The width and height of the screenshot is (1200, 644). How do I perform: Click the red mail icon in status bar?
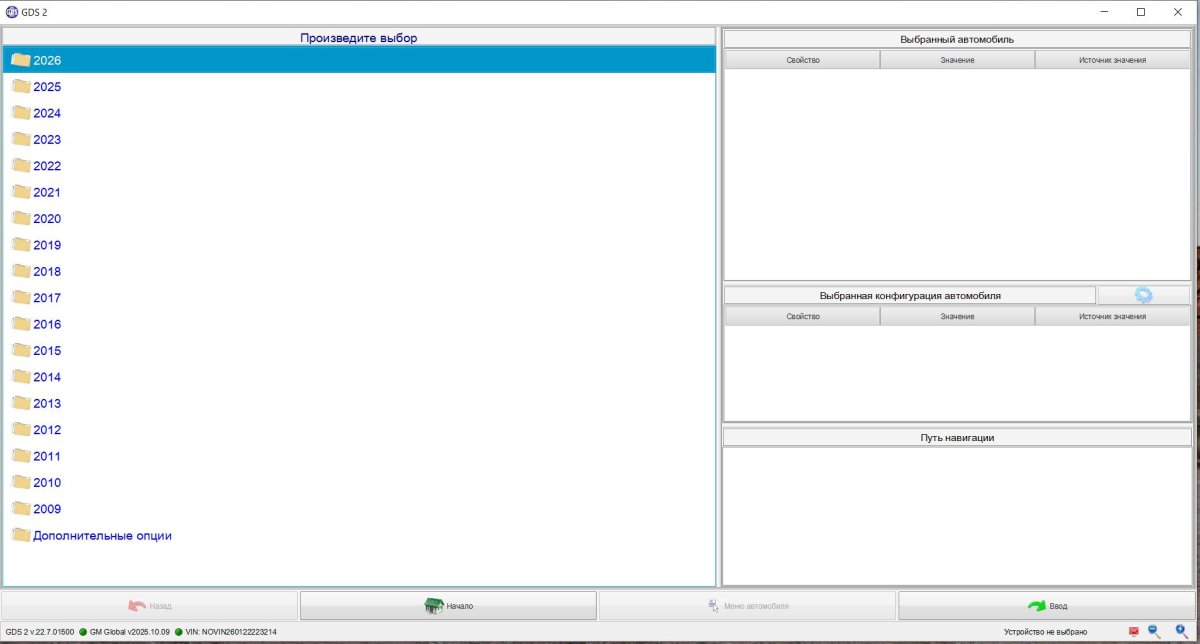pos(1133,631)
